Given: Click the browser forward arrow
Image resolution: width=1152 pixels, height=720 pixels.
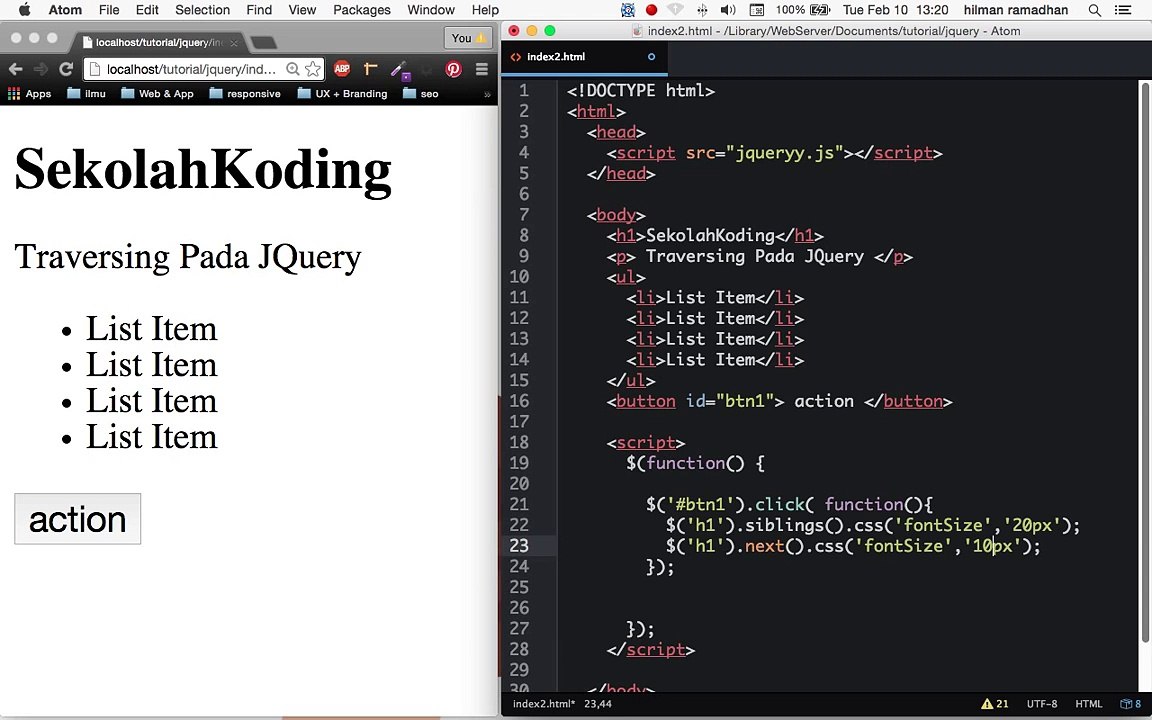Looking at the screenshot, I should (x=40, y=69).
